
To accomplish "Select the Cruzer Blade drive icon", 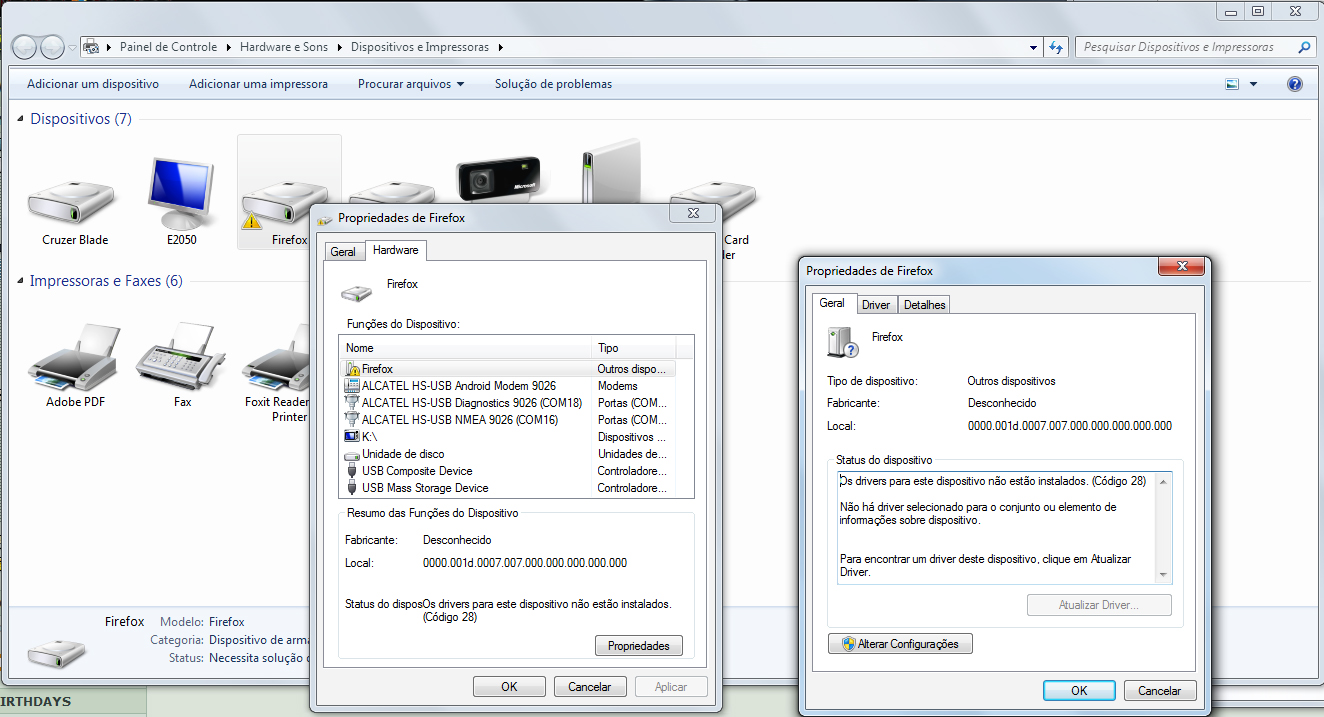I will point(74,197).
